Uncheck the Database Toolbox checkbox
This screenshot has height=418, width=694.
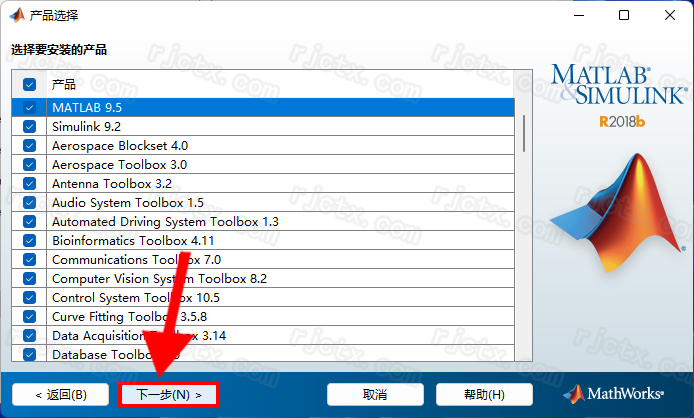click(x=30, y=355)
